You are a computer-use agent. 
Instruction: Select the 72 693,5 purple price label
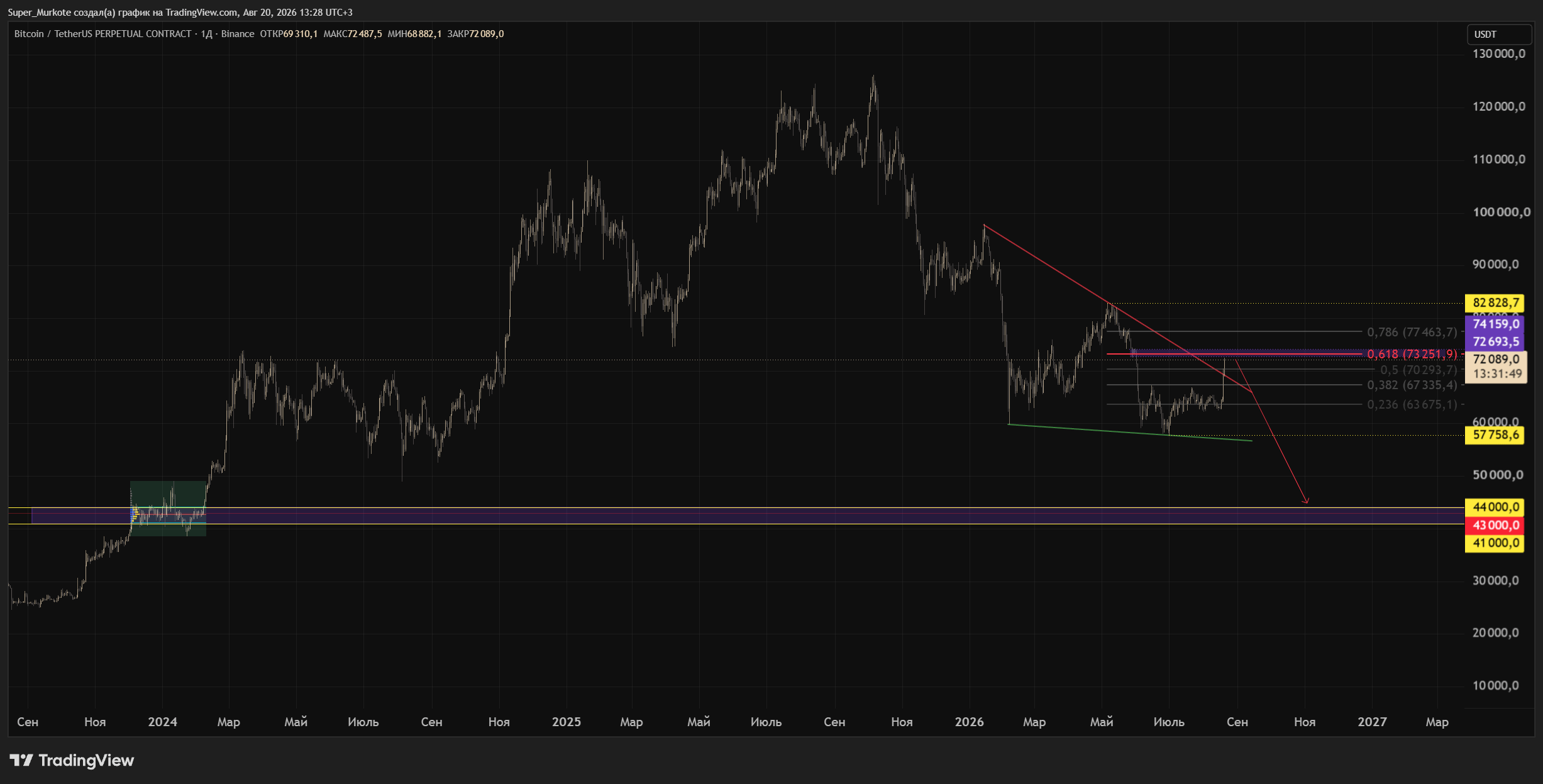pos(1495,341)
